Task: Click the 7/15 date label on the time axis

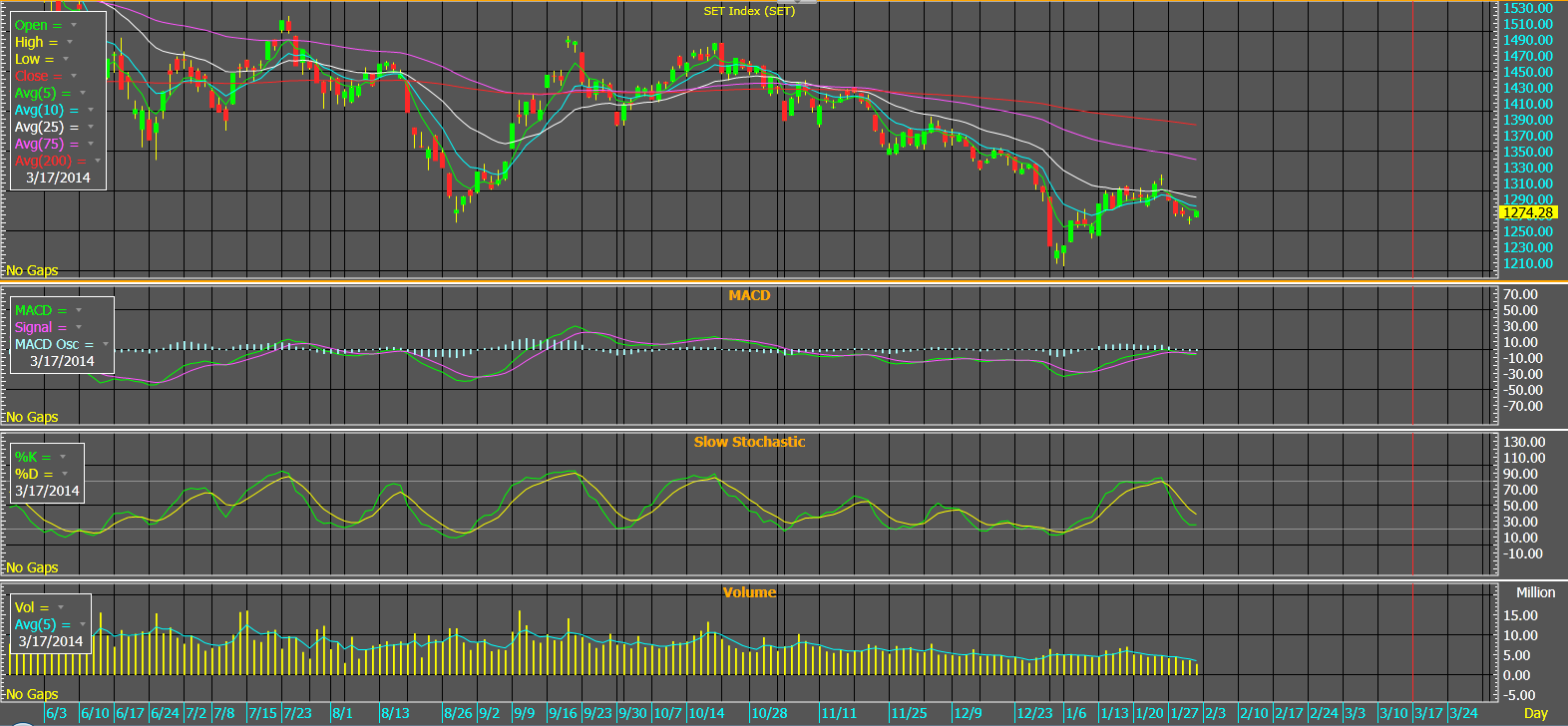Action: click(x=263, y=713)
